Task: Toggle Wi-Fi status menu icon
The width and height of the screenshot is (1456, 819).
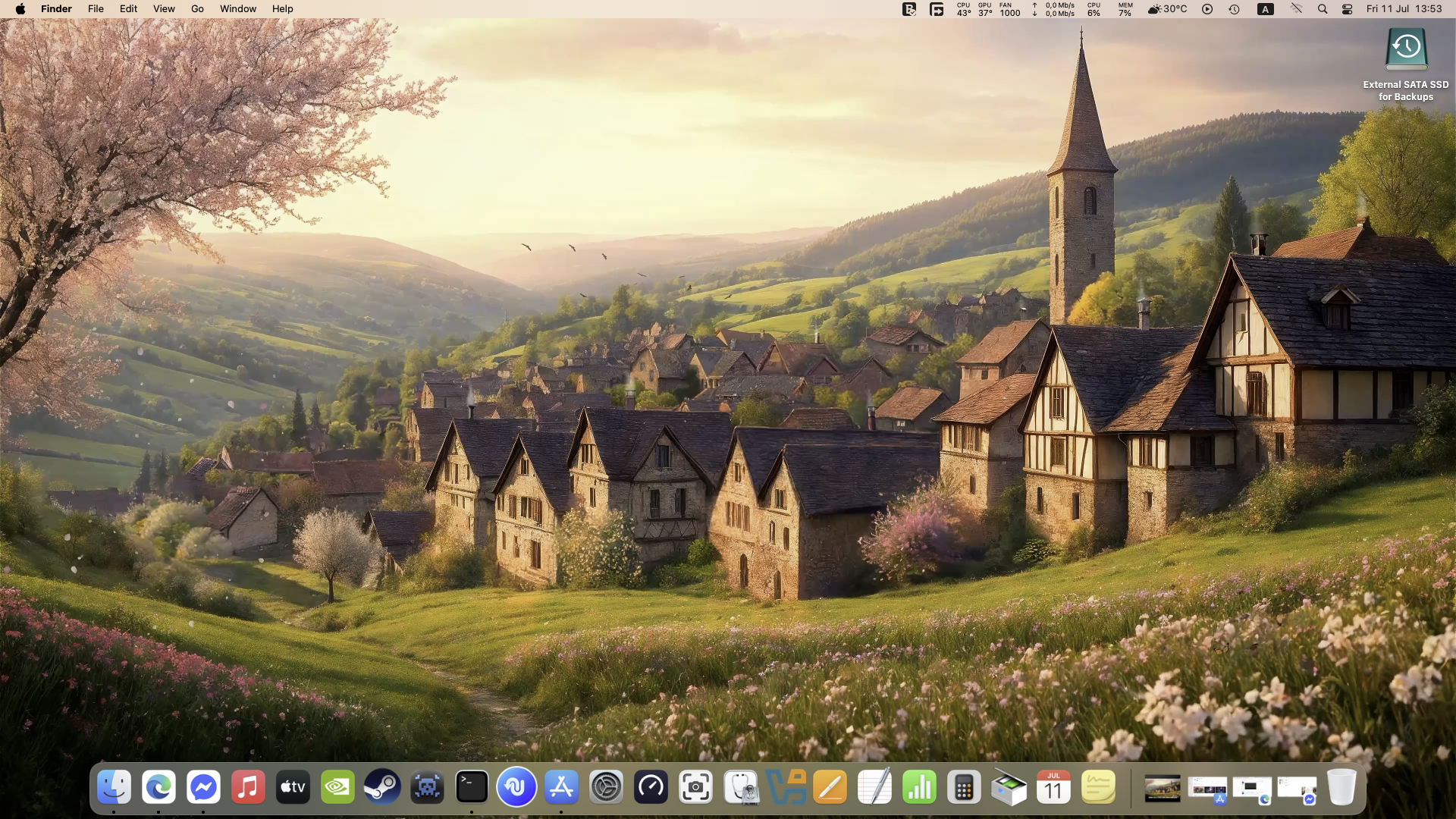Action: 1296,9
